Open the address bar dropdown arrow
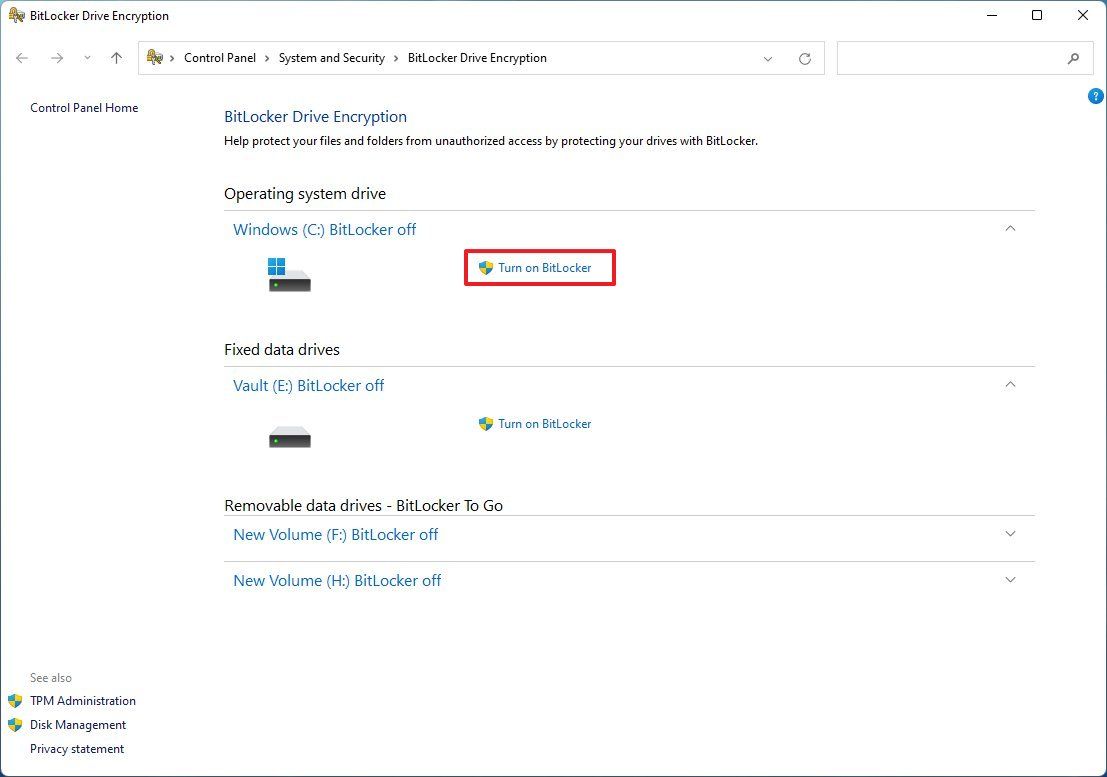The width and height of the screenshot is (1107, 777). coord(768,58)
